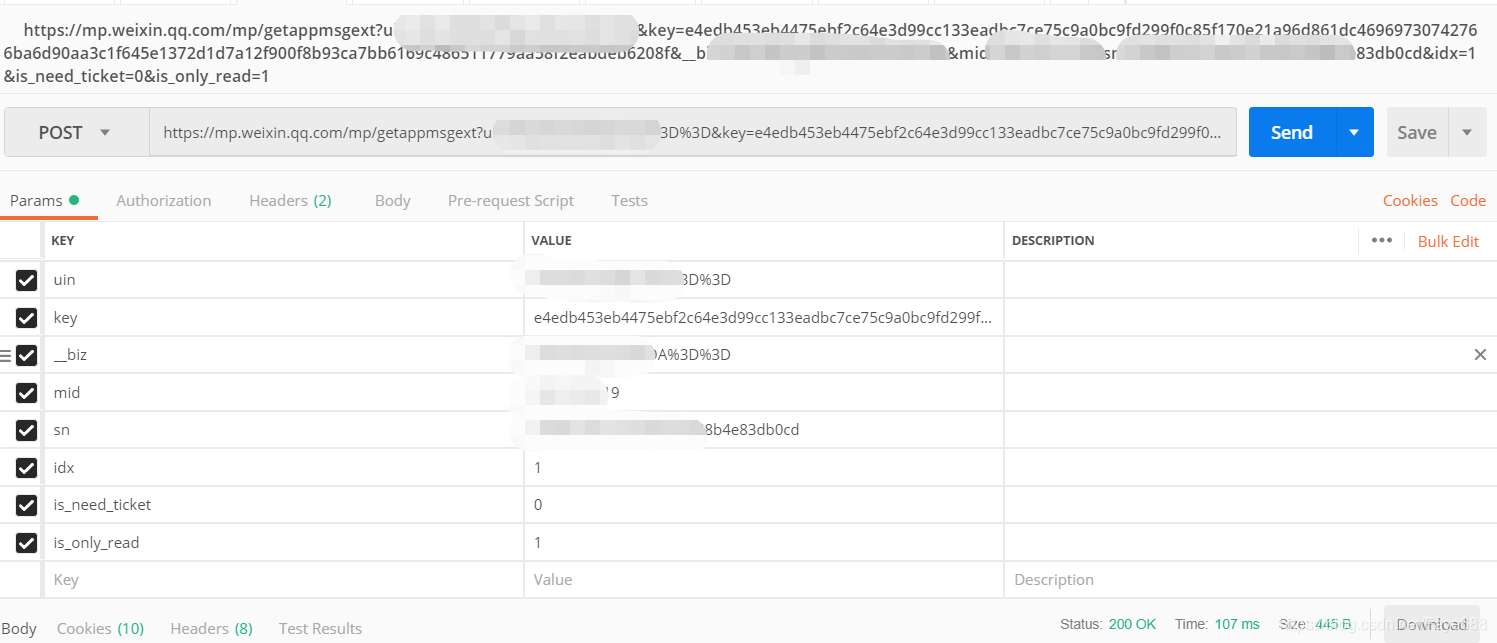Viewport: 1497px width, 643px height.
Task: Open the Tests tab
Action: point(629,200)
